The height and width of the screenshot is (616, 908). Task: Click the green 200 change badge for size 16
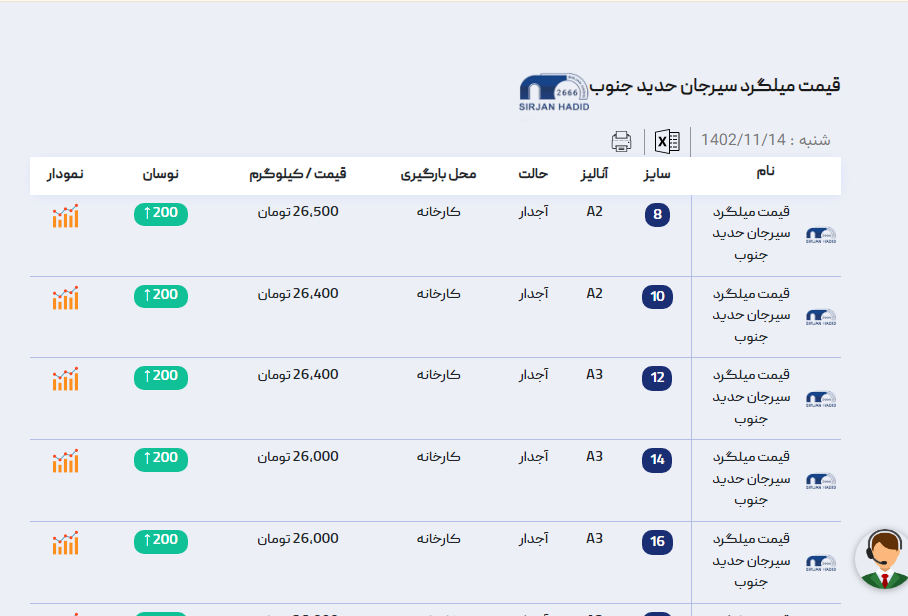160,541
